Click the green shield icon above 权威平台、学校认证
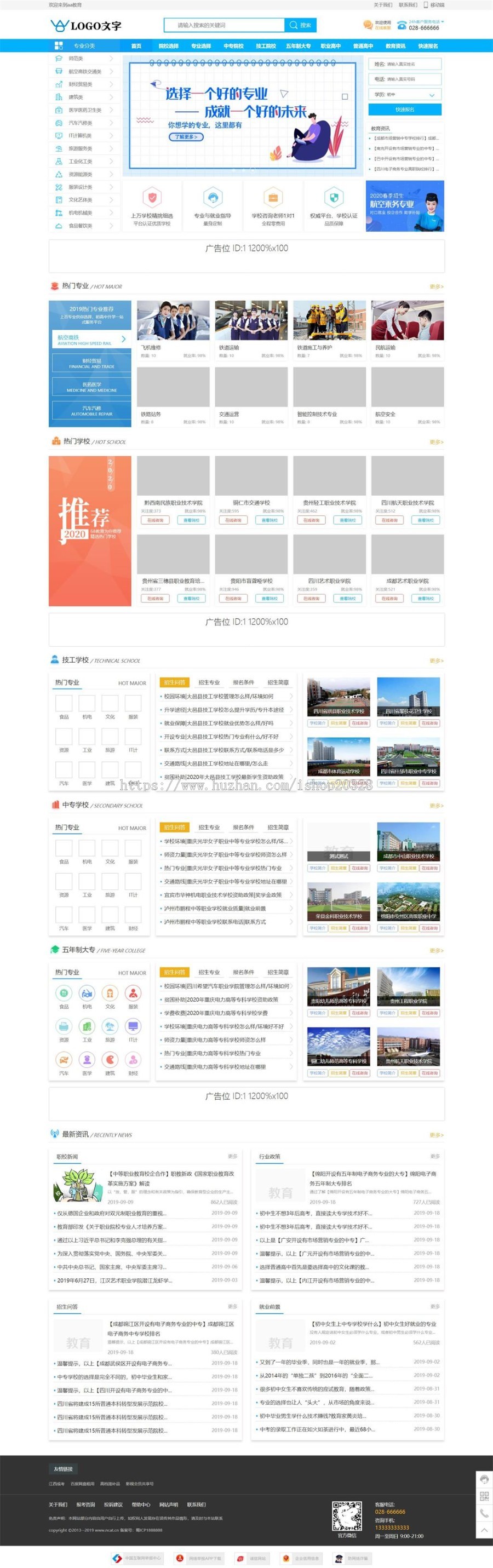Viewport: 493px width, 1568px height. pyautogui.click(x=334, y=197)
